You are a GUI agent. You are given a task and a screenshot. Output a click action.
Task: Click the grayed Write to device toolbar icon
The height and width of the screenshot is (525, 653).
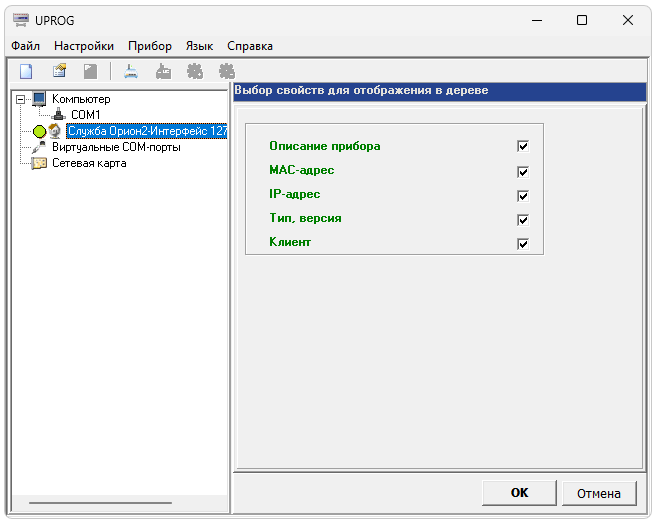click(163, 71)
